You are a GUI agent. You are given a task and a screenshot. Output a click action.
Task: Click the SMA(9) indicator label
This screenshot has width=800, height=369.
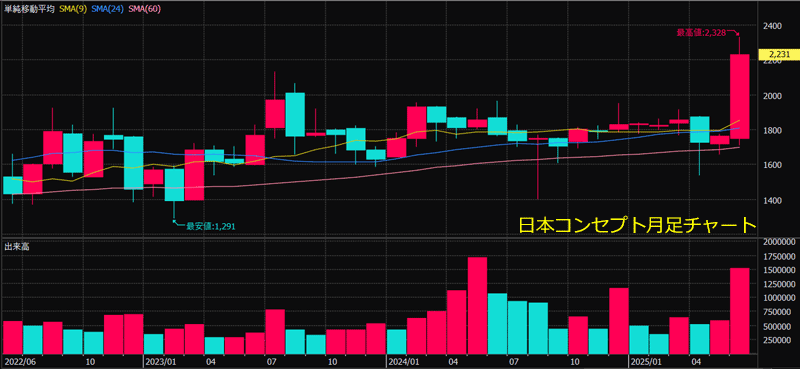72,8
